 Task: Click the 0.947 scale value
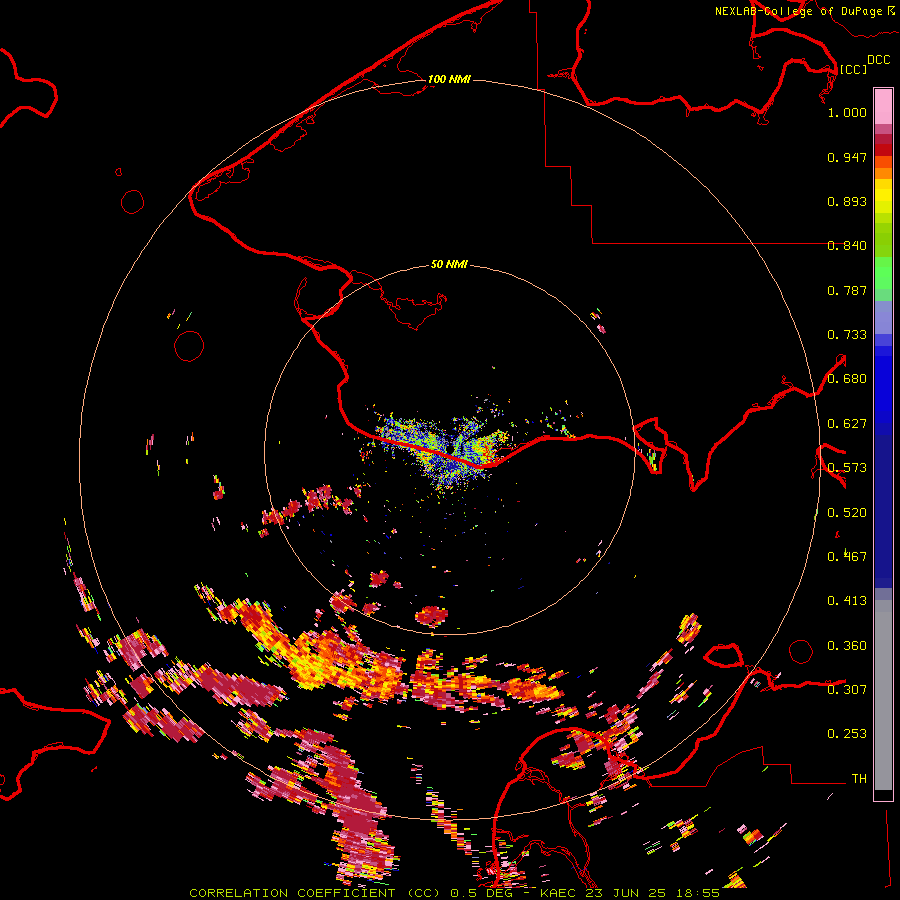pos(847,157)
